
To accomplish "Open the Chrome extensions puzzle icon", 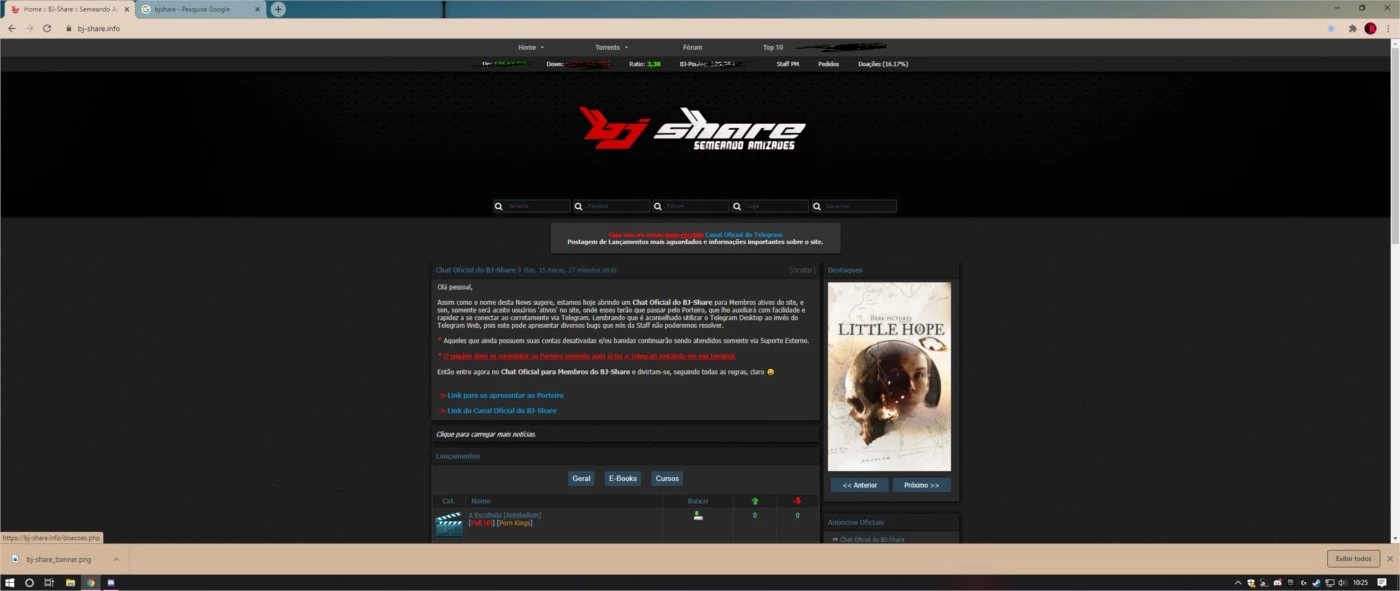I will (1352, 28).
